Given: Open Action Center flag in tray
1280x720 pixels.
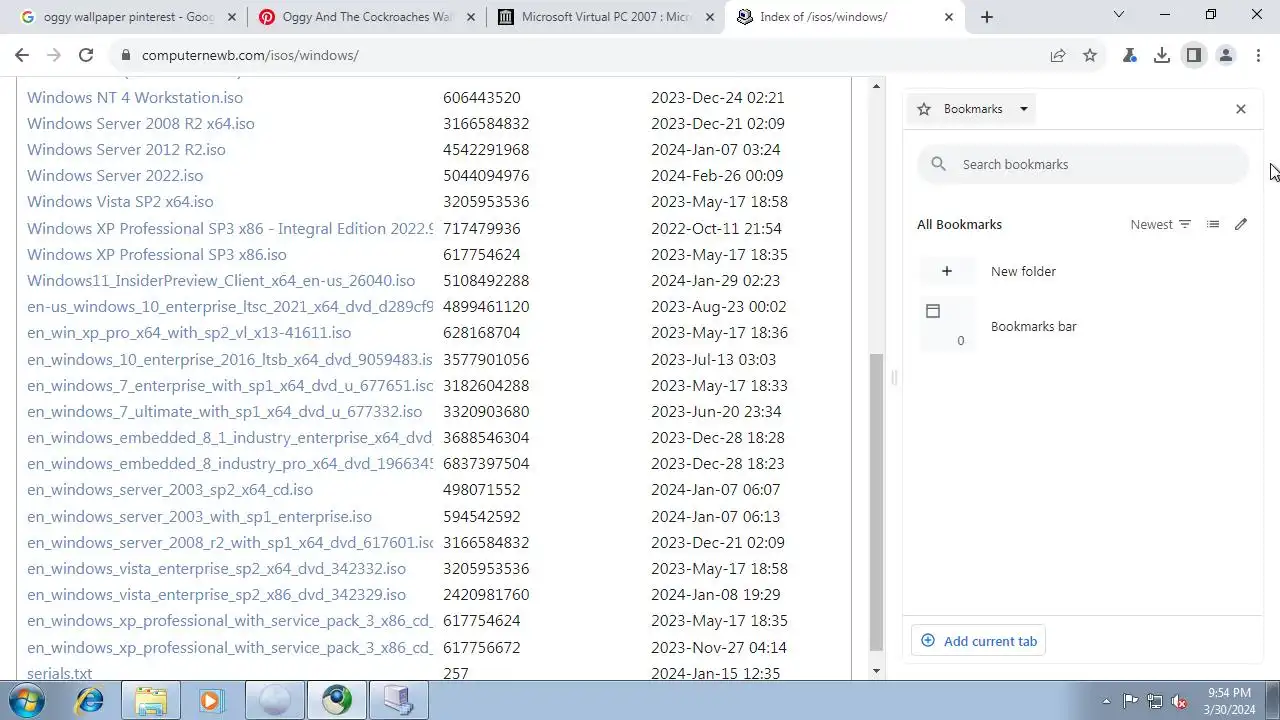Looking at the screenshot, I should 1130,701.
